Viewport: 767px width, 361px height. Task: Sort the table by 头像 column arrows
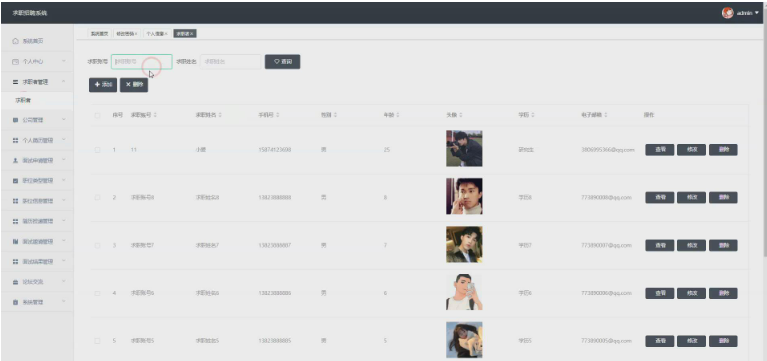click(x=460, y=115)
